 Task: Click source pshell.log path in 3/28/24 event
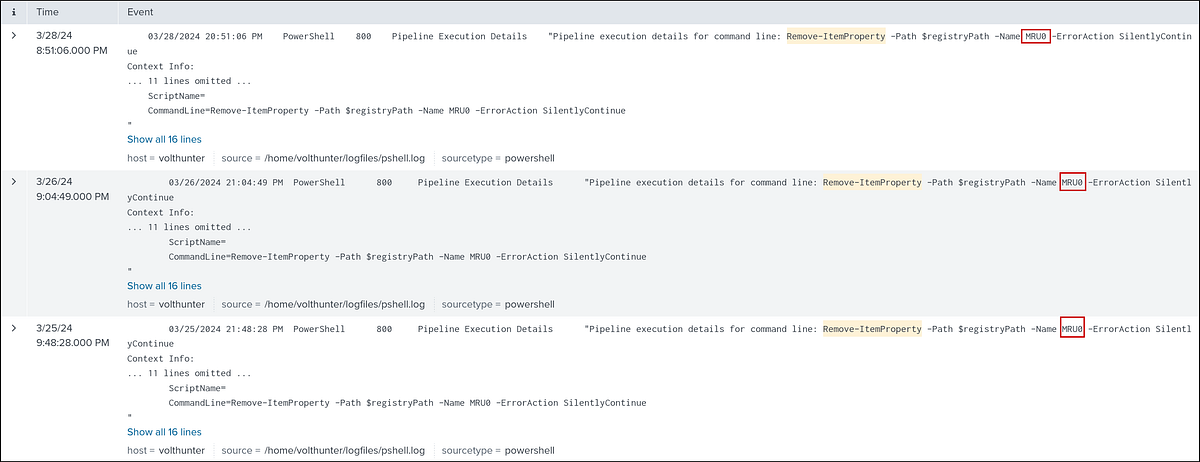[343, 158]
